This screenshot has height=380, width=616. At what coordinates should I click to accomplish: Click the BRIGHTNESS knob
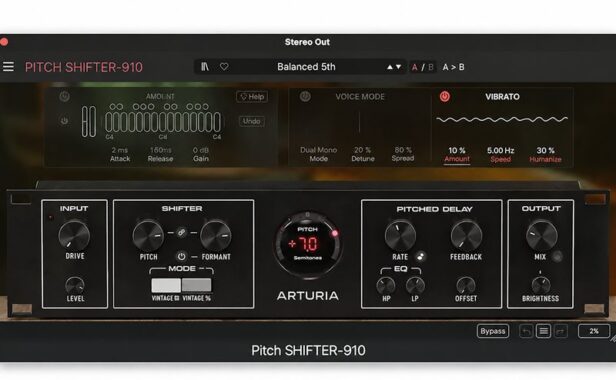click(x=541, y=286)
